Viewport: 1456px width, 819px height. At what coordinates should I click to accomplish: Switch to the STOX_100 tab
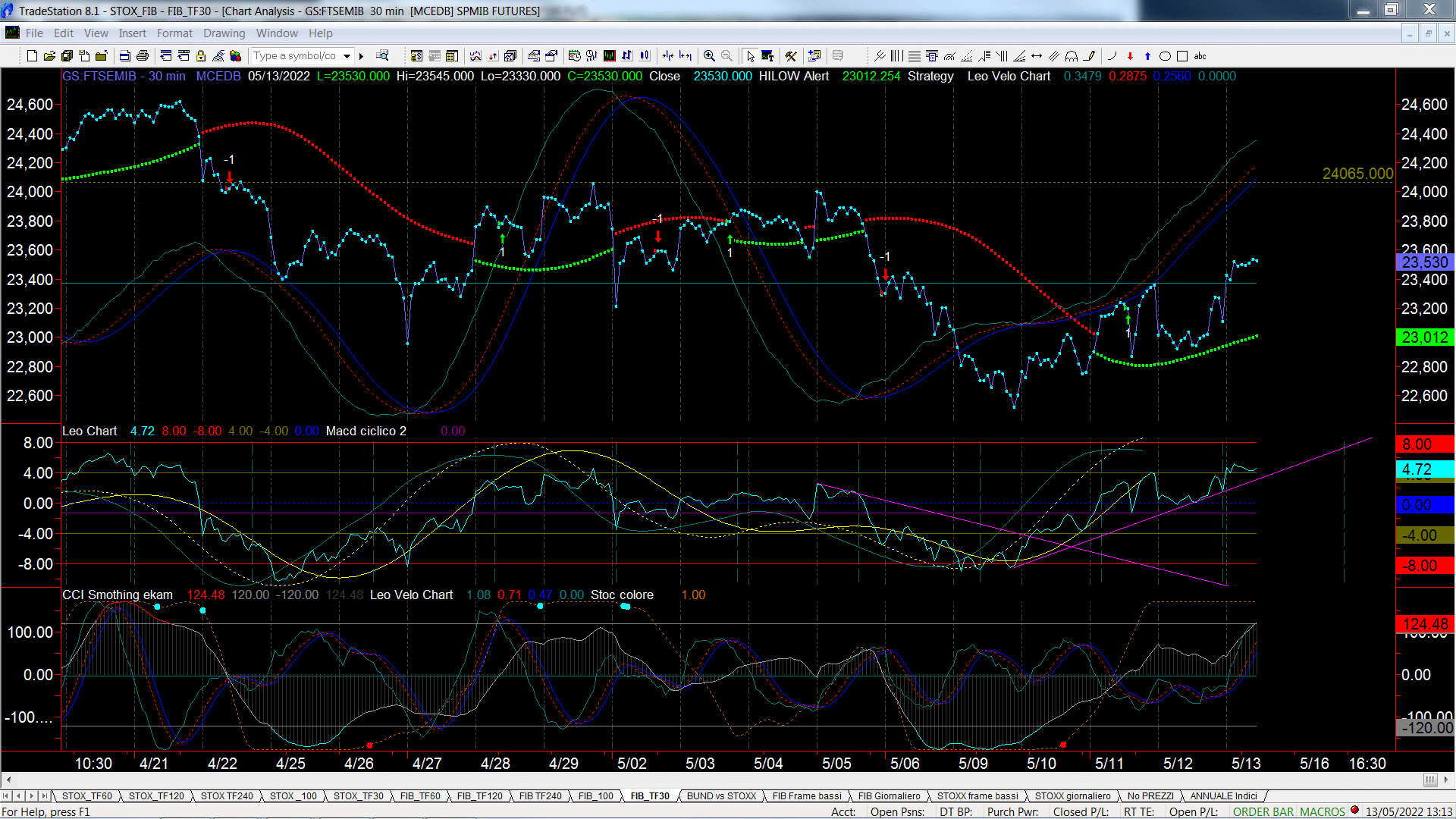[x=293, y=795]
